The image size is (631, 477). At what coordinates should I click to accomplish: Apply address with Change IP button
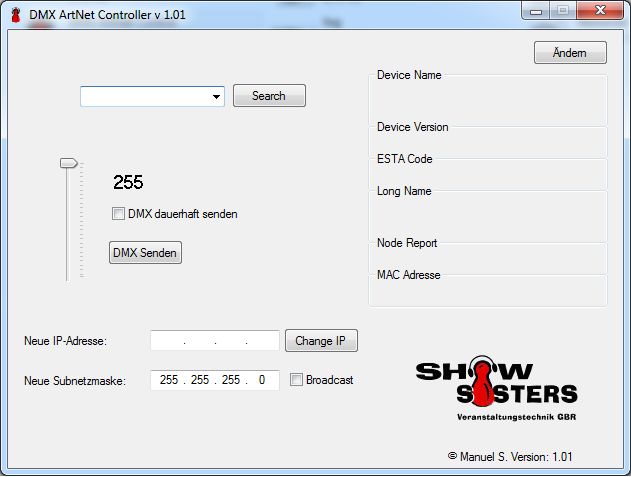(x=321, y=341)
